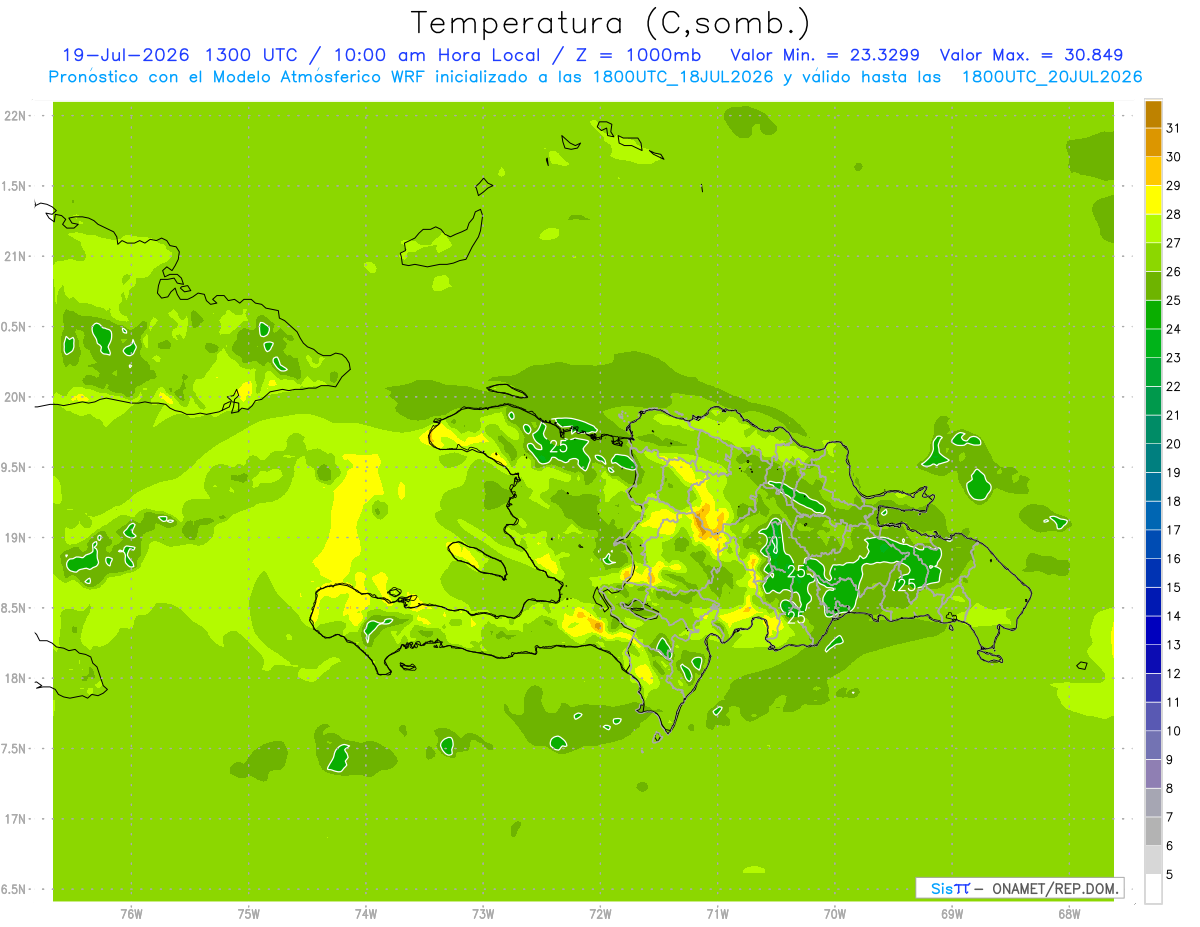The width and height of the screenshot is (1200, 927).
Task: Click the legend scale value 12
Action: click(1174, 674)
